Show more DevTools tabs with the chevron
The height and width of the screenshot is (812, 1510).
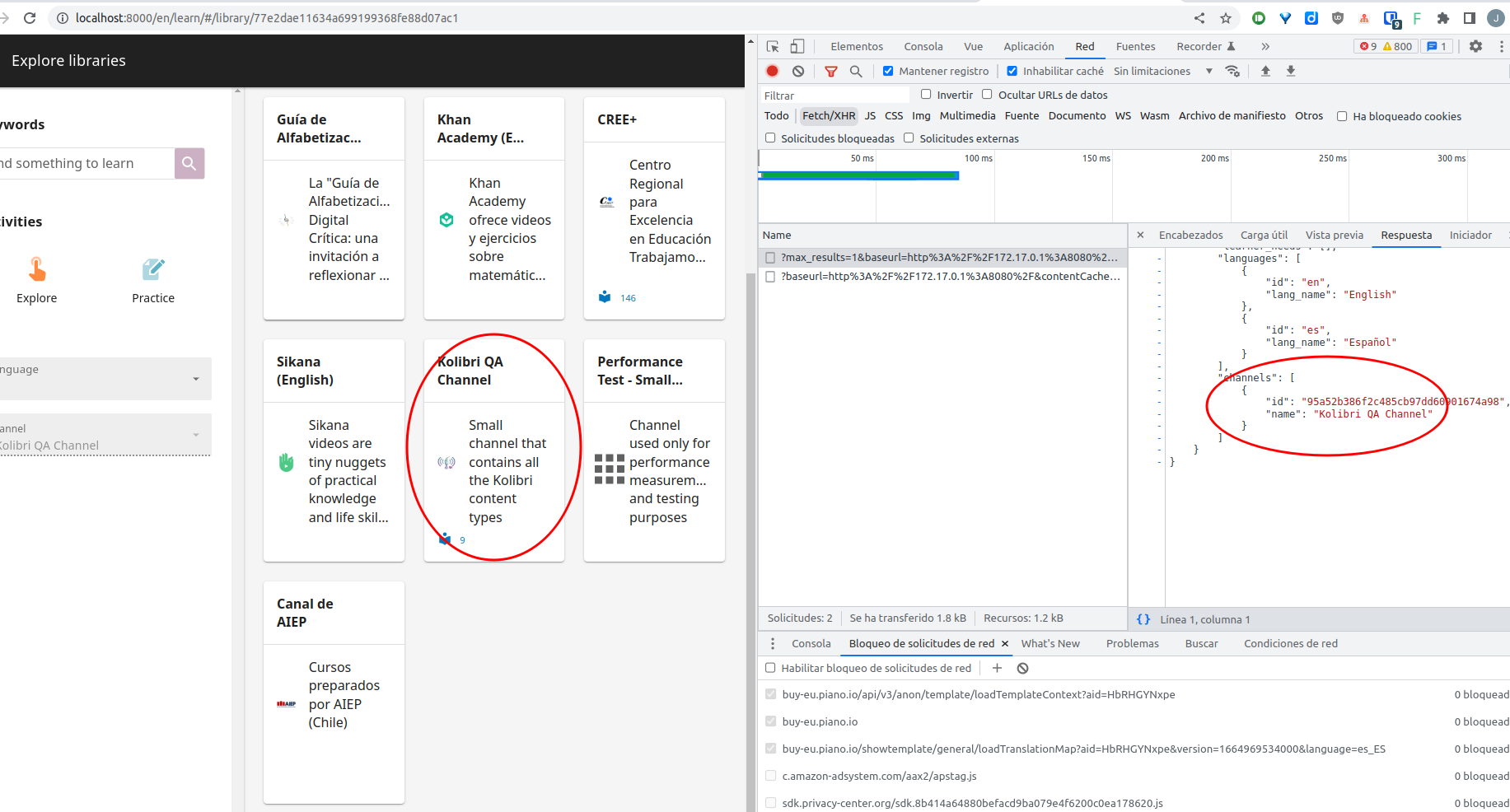1265,47
